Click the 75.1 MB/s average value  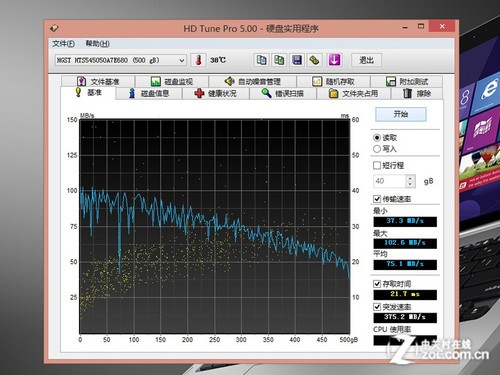[405, 265]
